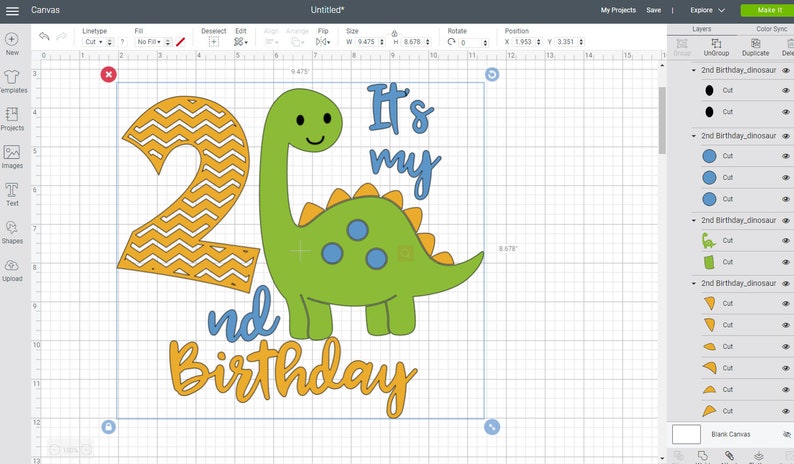Viewport: 794px width, 464px height.
Task: Switch to the Color Sync tab
Action: [771, 29]
